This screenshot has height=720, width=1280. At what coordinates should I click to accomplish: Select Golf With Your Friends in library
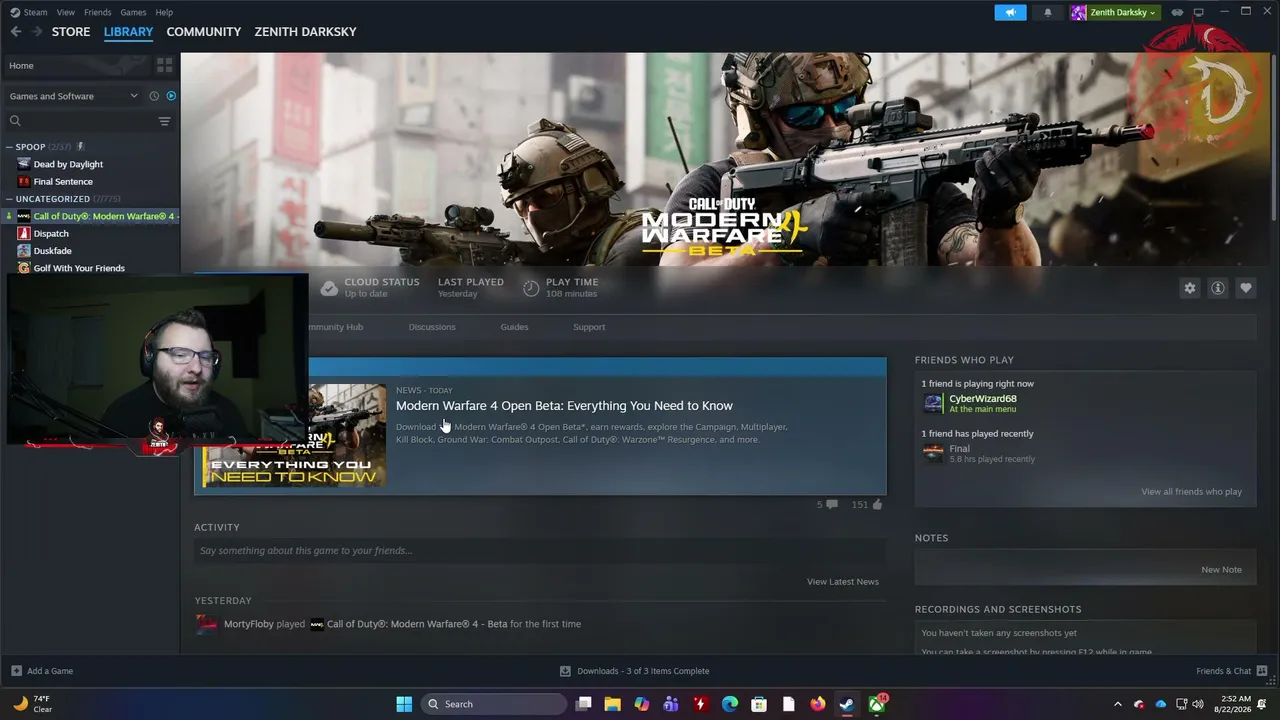79,268
